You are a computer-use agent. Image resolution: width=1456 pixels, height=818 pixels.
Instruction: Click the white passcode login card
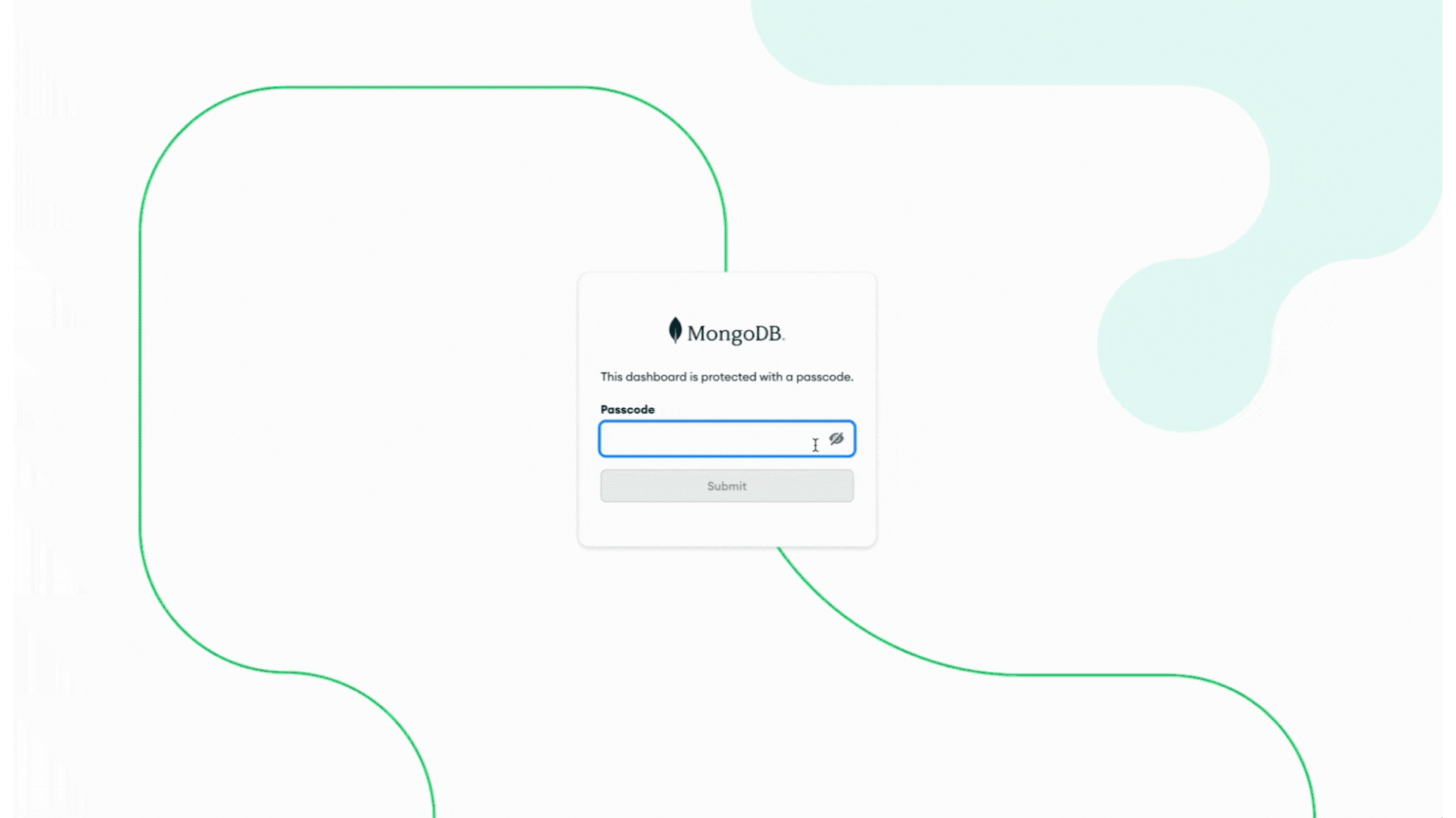click(726, 525)
